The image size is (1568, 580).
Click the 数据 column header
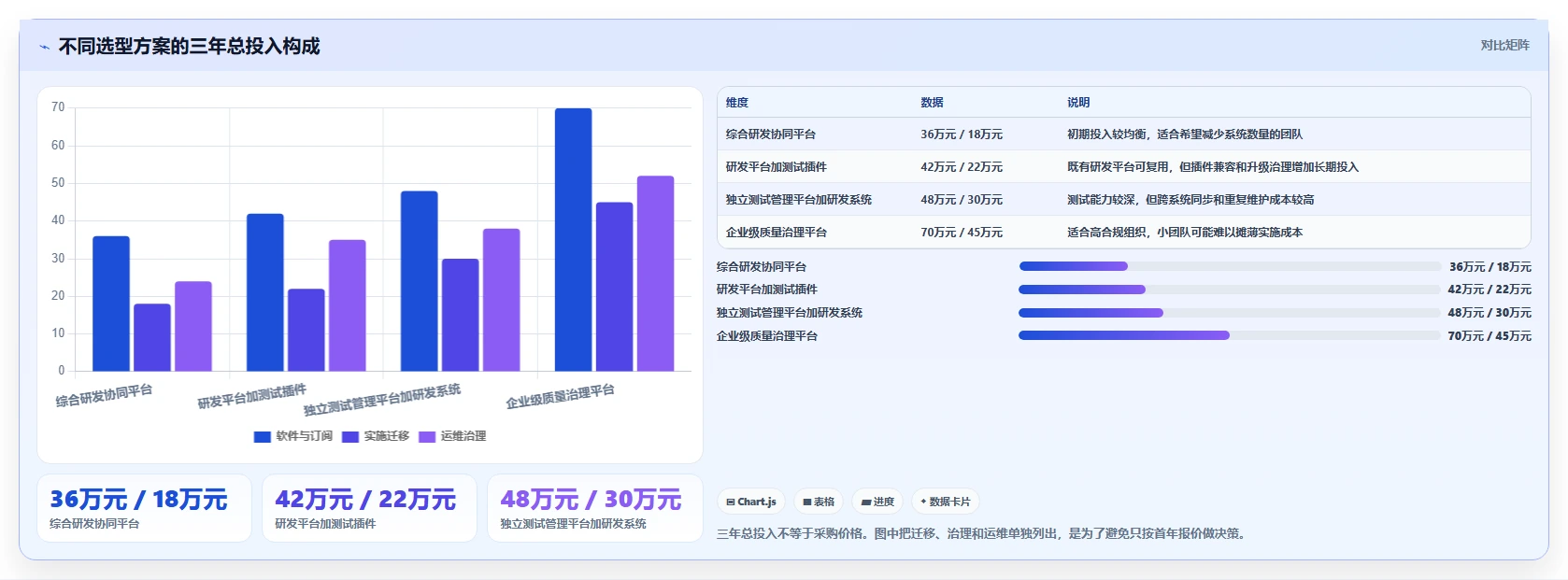click(x=932, y=103)
